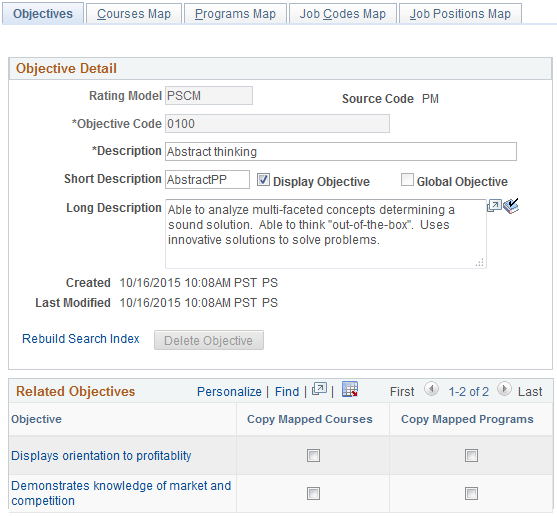
Task: Select the Programs Map tab
Action: (x=235, y=14)
